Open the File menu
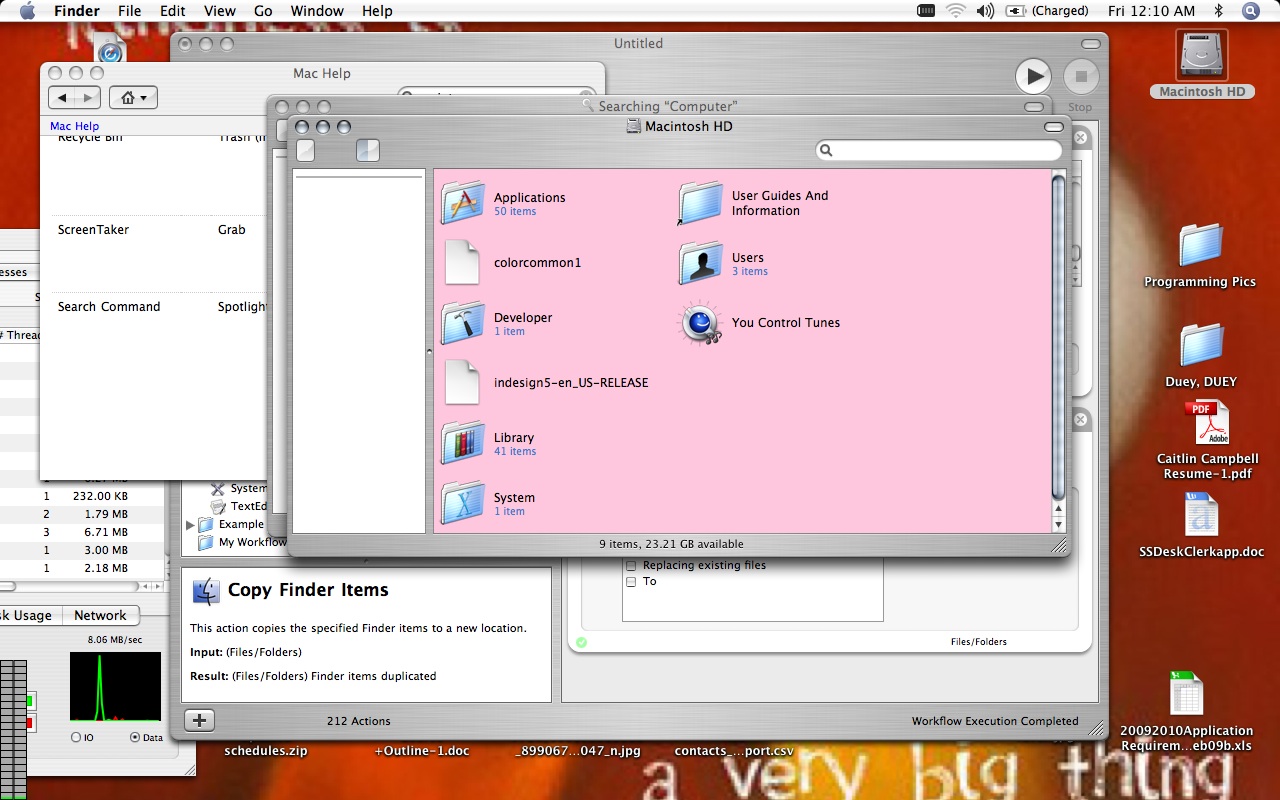 pyautogui.click(x=129, y=11)
